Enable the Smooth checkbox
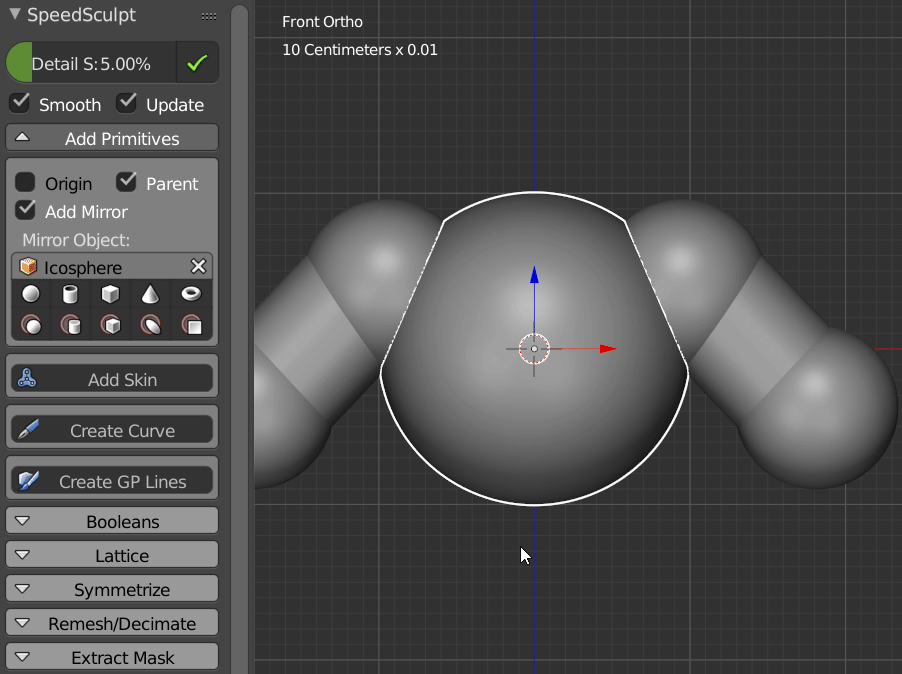Image resolution: width=902 pixels, height=674 pixels. pyautogui.click(x=18, y=103)
